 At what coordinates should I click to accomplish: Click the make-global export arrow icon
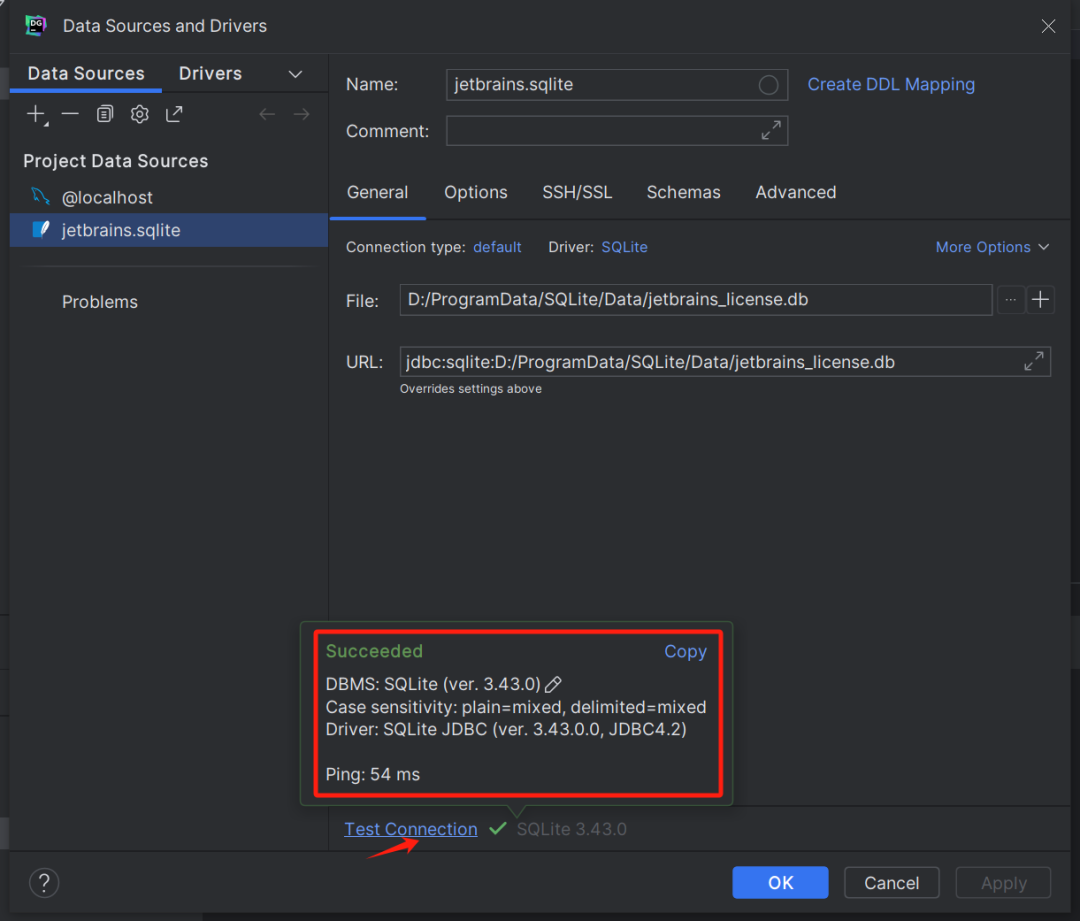[x=174, y=114]
